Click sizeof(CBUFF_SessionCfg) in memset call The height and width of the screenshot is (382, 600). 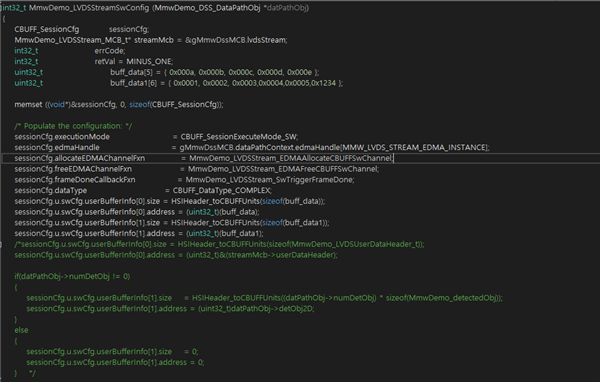pos(175,104)
